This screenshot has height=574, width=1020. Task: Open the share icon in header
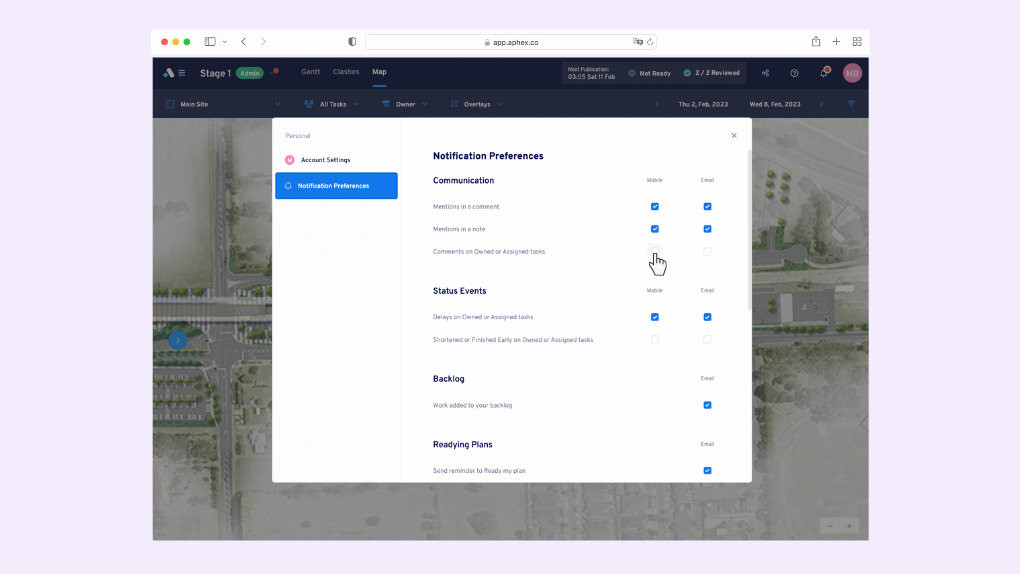(765, 73)
